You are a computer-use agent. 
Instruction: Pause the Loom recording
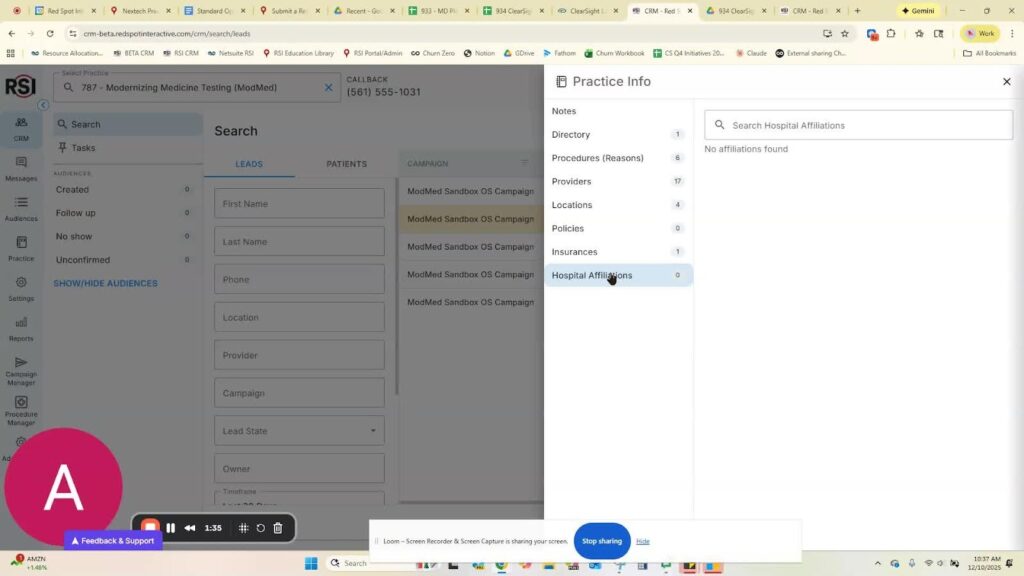tap(170, 528)
